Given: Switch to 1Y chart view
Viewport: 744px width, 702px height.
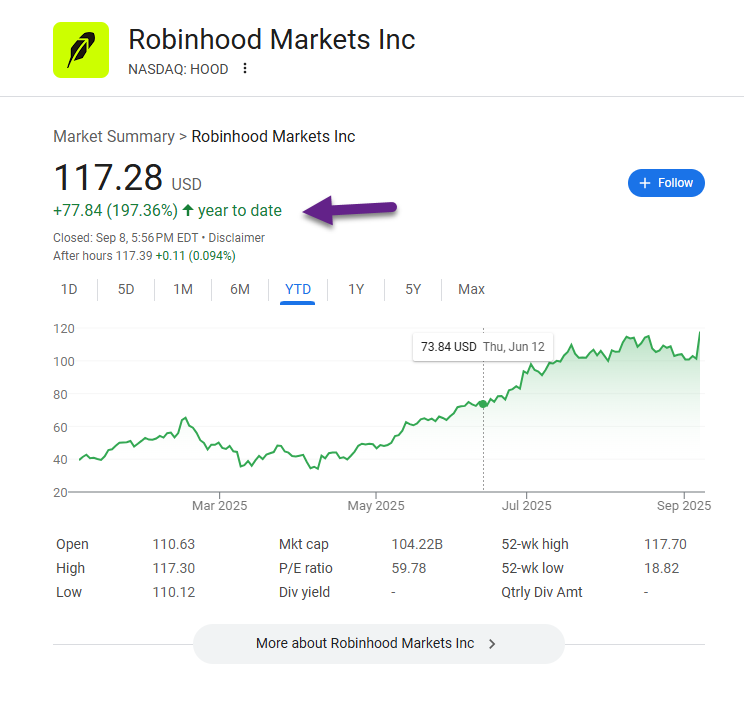Looking at the screenshot, I should [x=356, y=289].
